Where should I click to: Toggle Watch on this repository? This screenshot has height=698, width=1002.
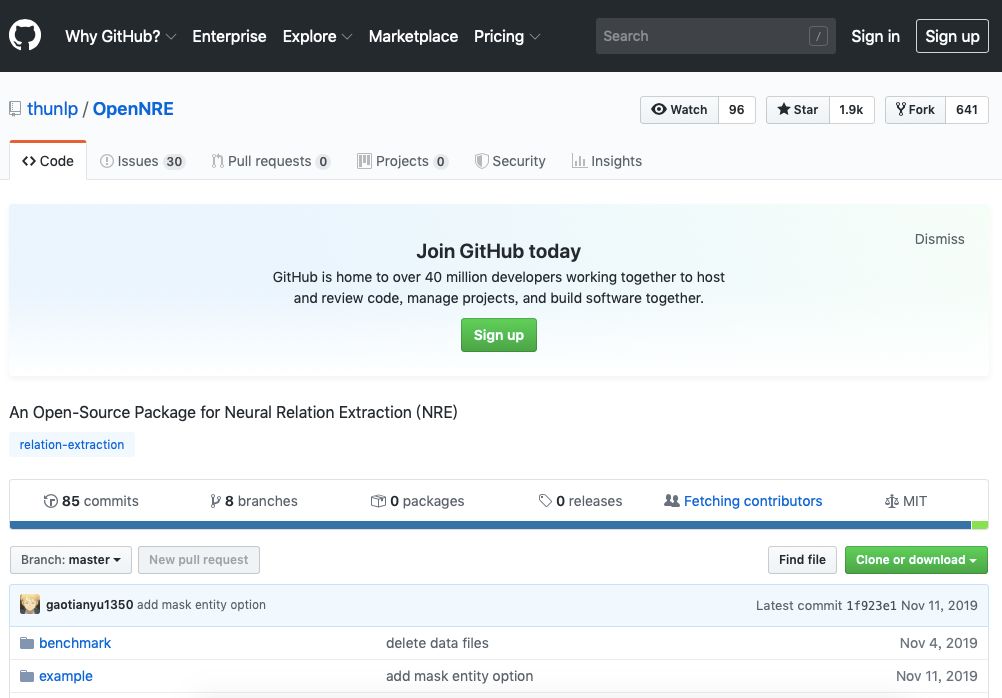coord(679,110)
